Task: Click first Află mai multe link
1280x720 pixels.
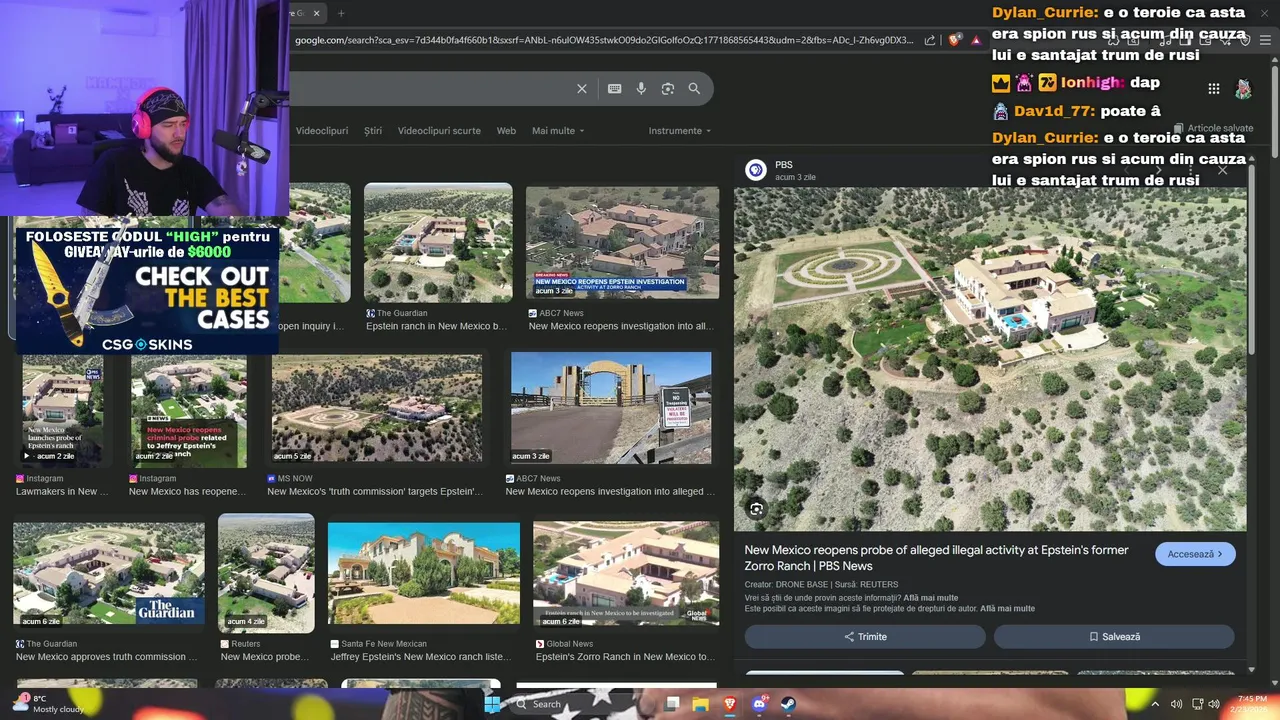Action: click(930, 598)
